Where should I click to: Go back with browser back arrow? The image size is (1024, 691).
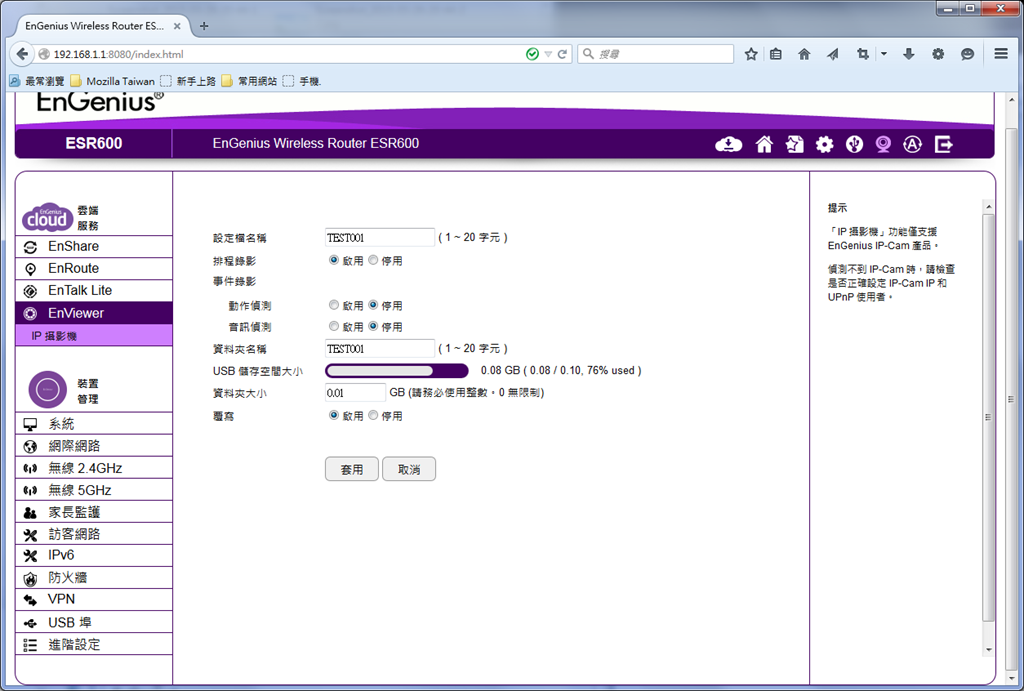coord(22,54)
